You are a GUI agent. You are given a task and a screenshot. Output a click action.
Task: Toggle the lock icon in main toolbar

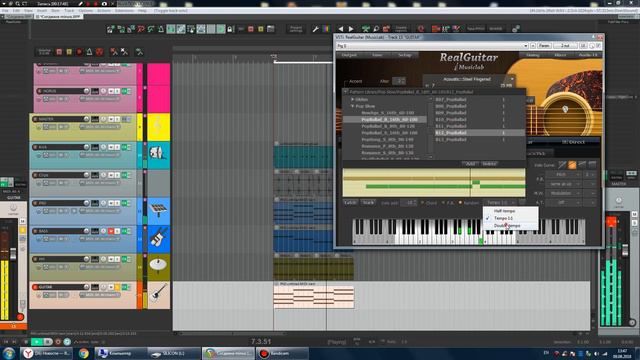point(230,29)
